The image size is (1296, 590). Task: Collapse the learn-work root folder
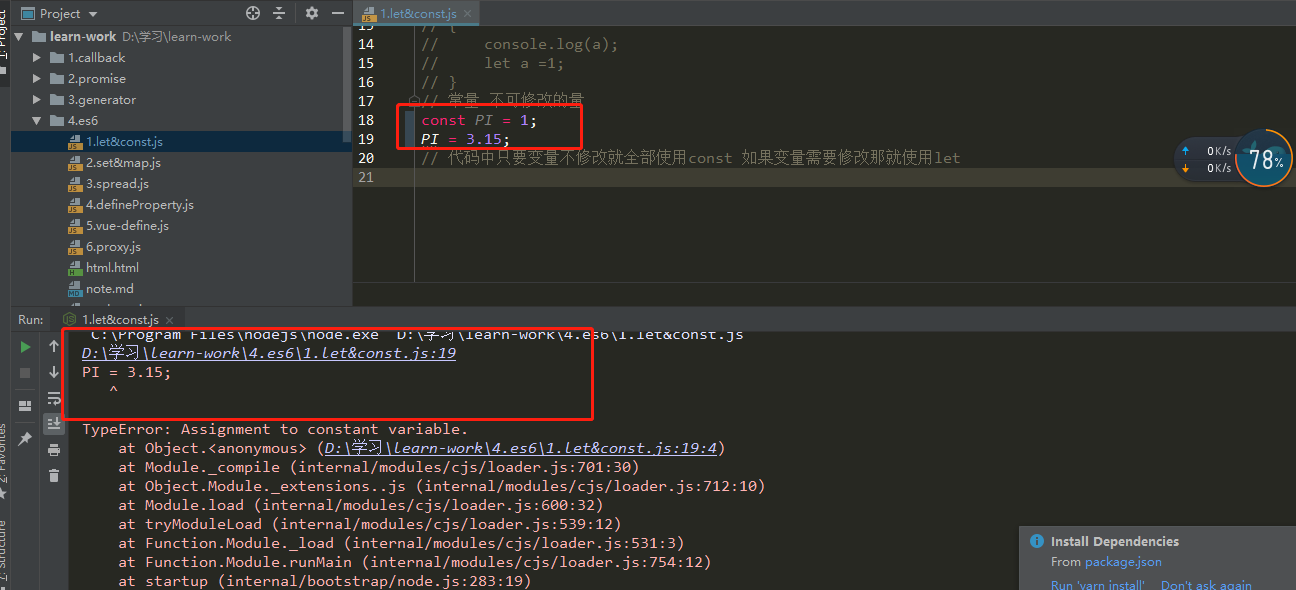coord(19,37)
